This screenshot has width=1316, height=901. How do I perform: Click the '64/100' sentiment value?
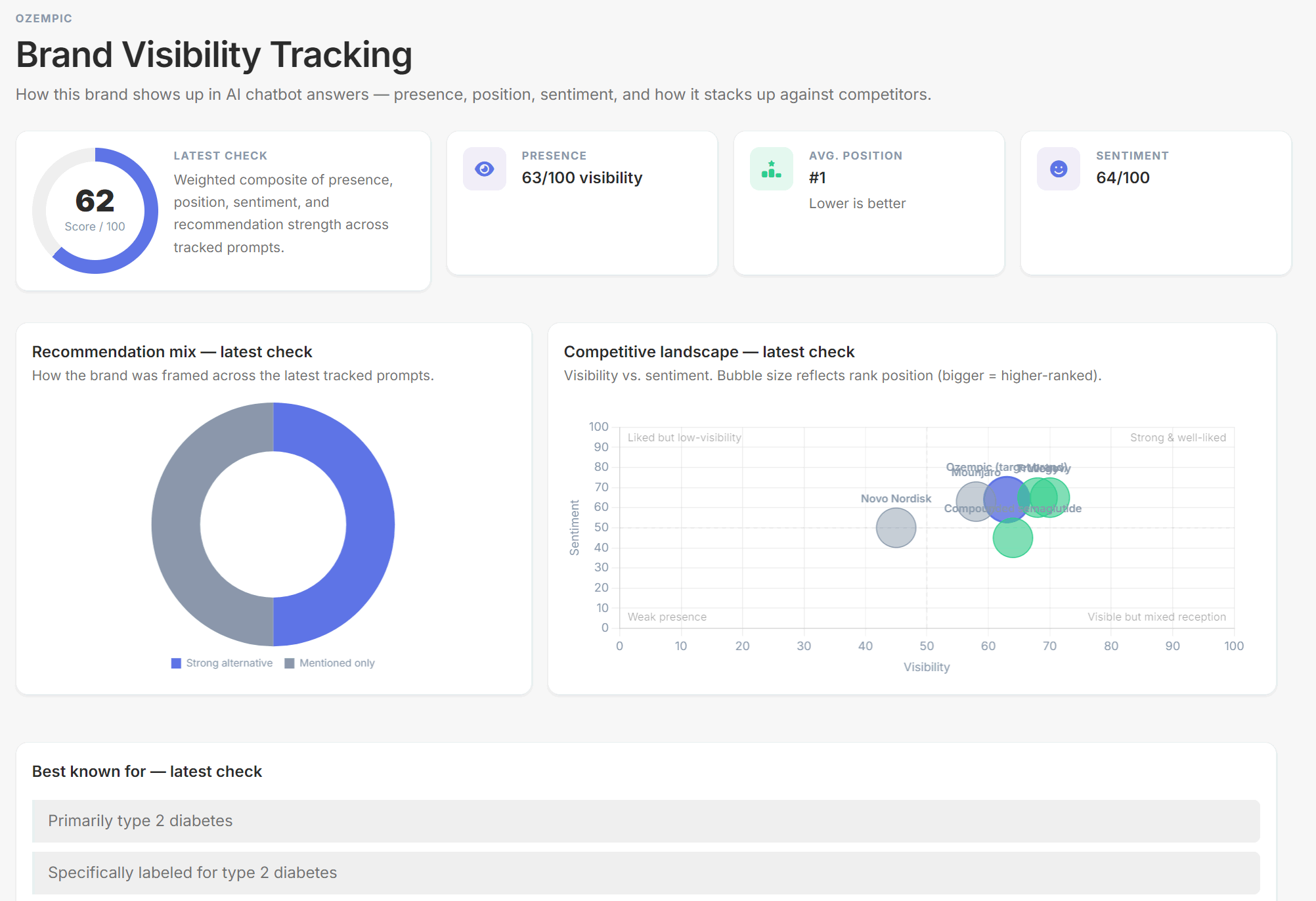coord(1123,178)
